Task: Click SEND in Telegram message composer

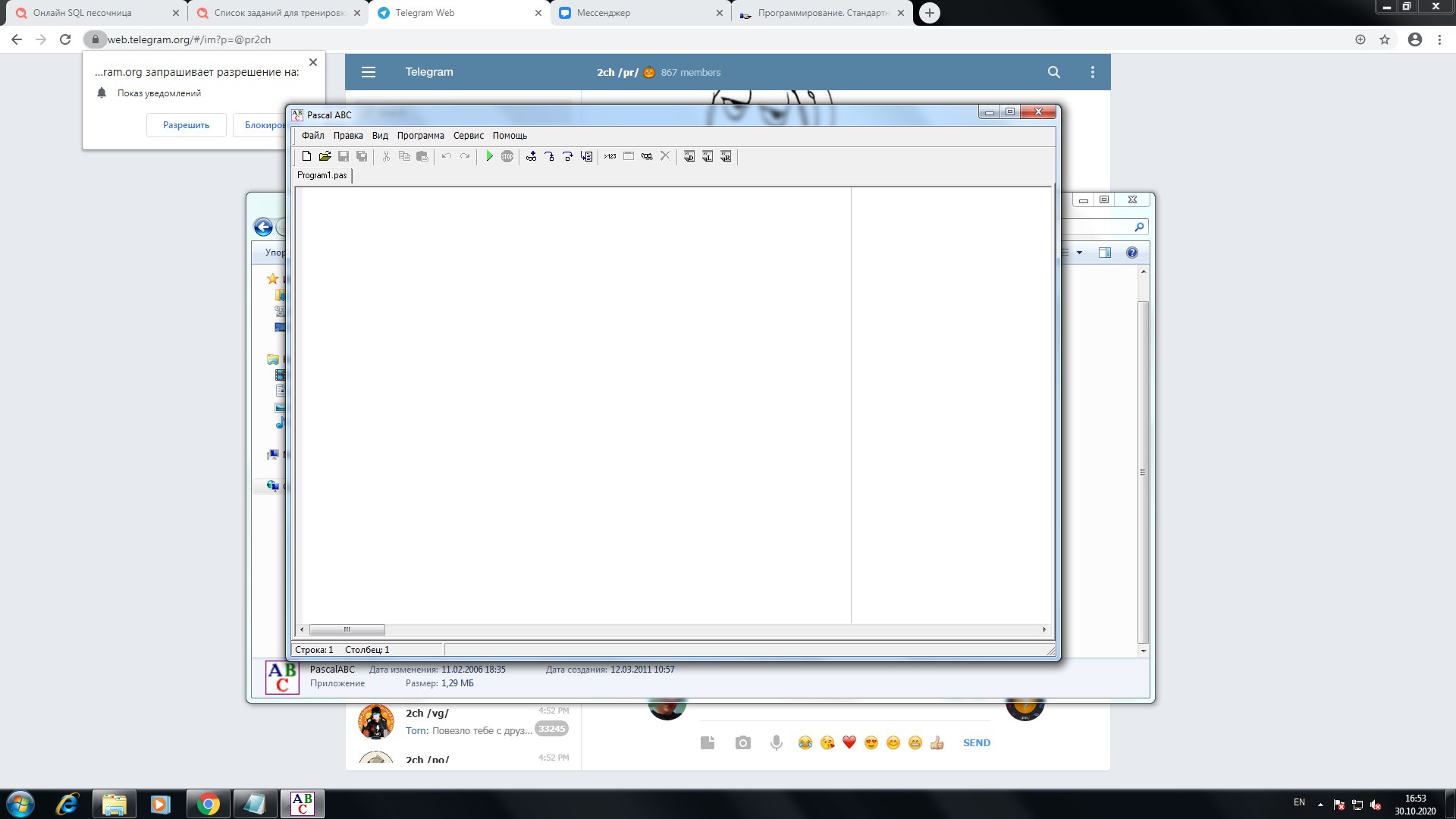Action: pos(977,742)
